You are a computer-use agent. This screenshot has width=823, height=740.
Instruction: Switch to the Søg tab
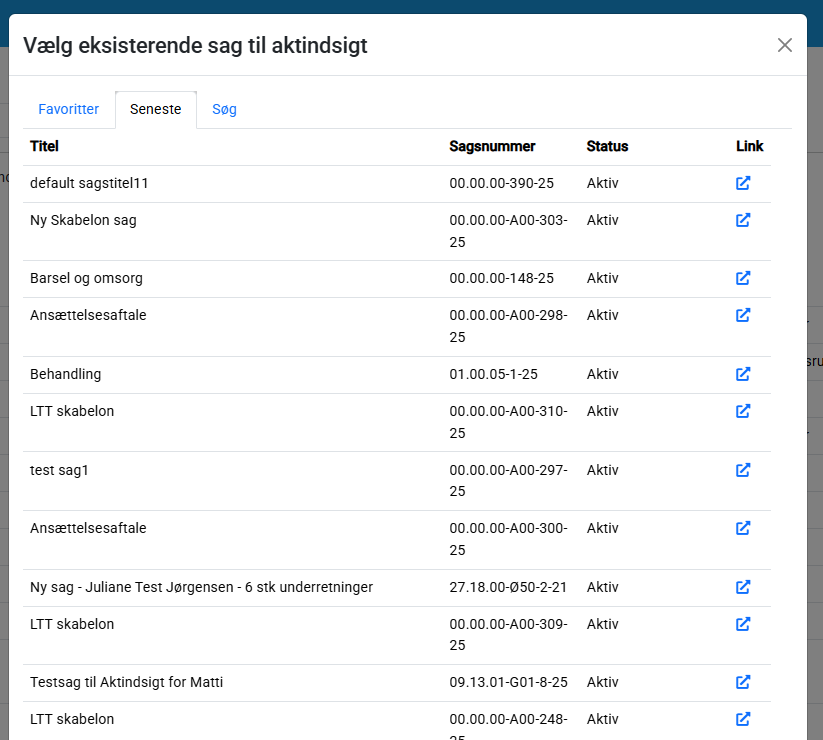coord(224,109)
